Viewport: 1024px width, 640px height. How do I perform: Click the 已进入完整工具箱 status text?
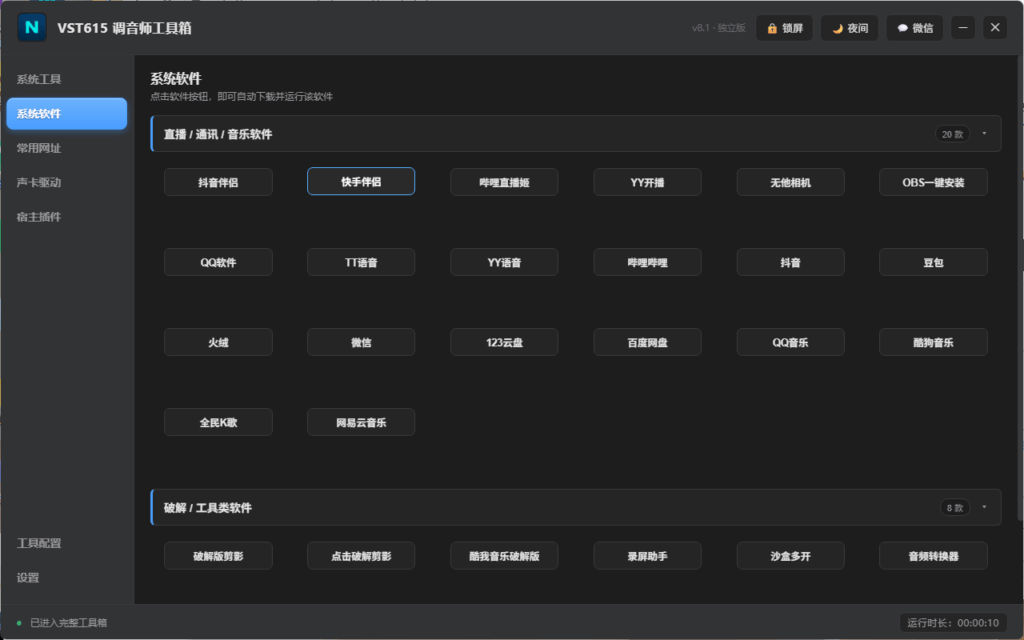point(69,622)
